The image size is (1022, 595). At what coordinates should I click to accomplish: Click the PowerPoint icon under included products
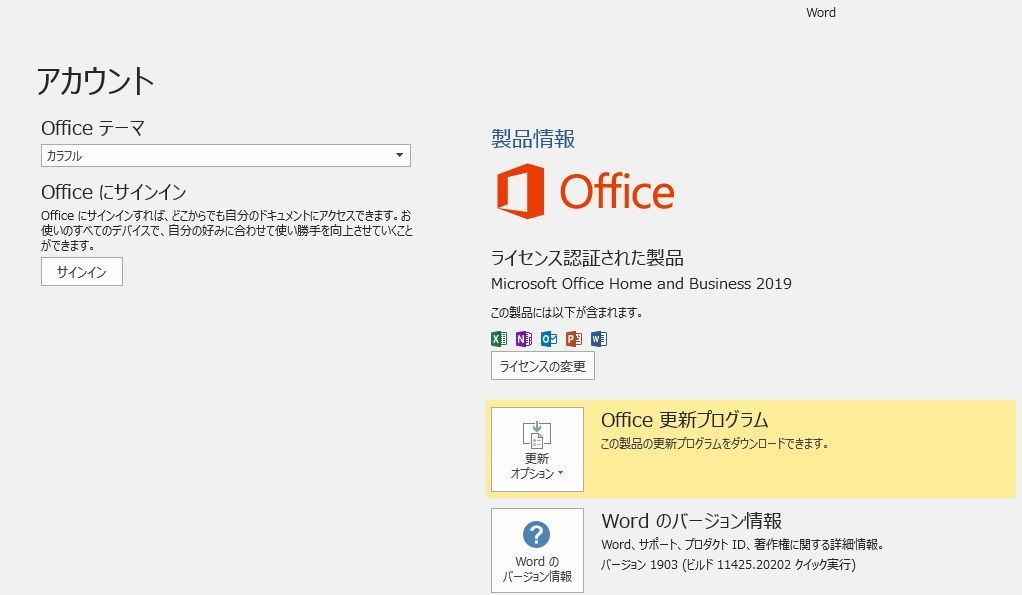(x=574, y=339)
